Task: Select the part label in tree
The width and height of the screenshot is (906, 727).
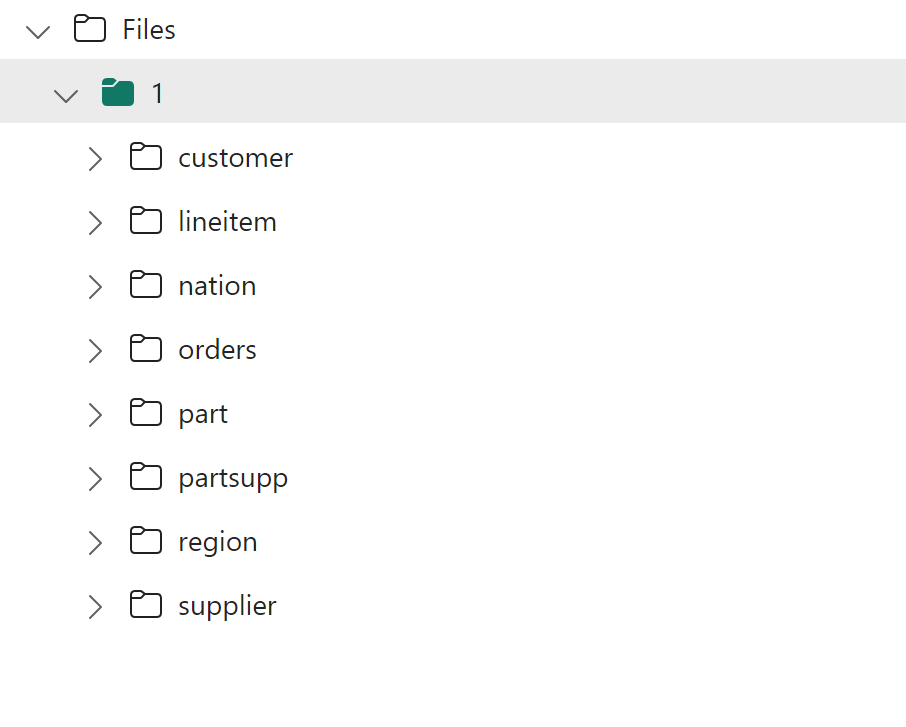Action: 203,415
